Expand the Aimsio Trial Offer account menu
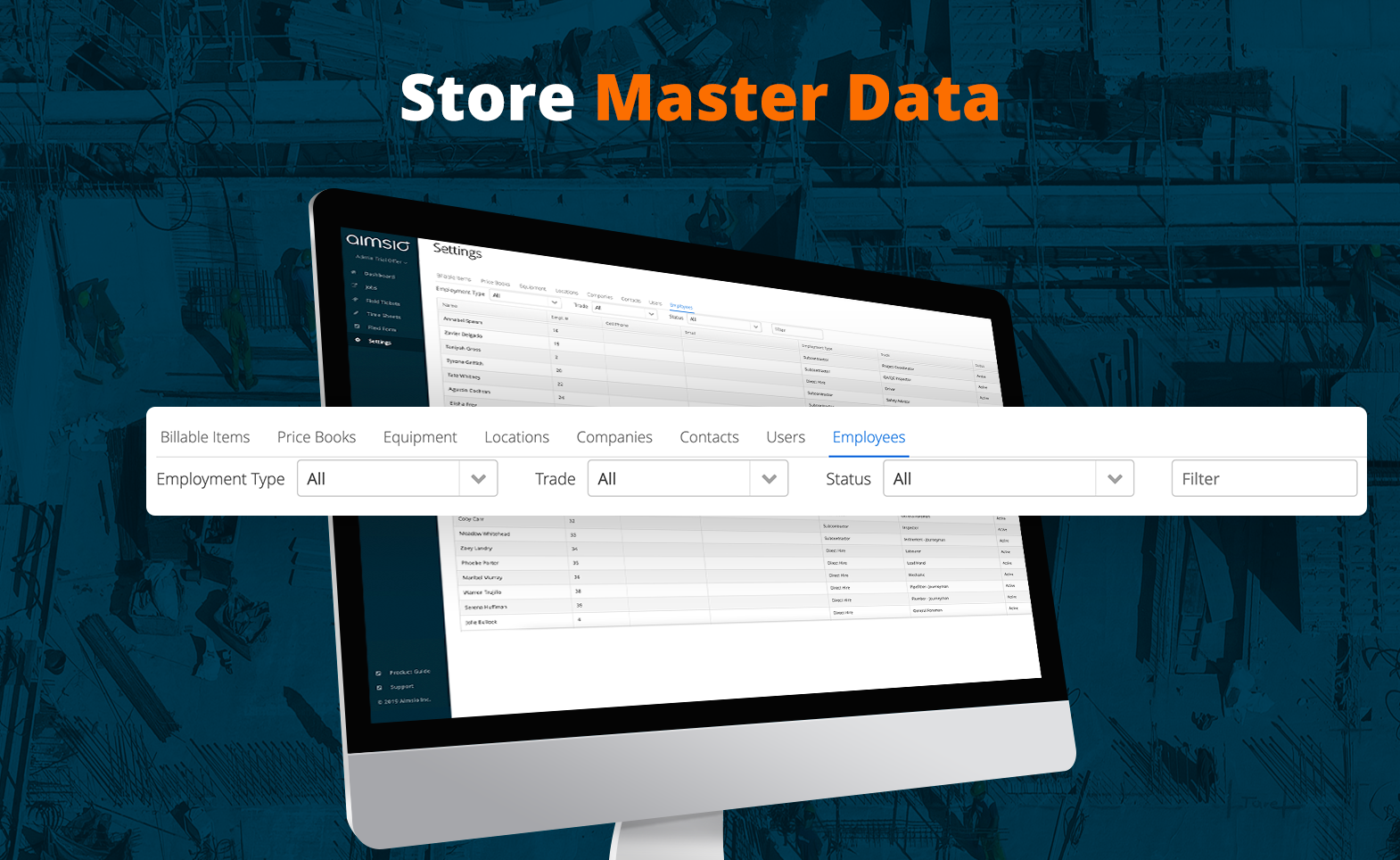Screen dimensions: 1400x860 [382, 260]
